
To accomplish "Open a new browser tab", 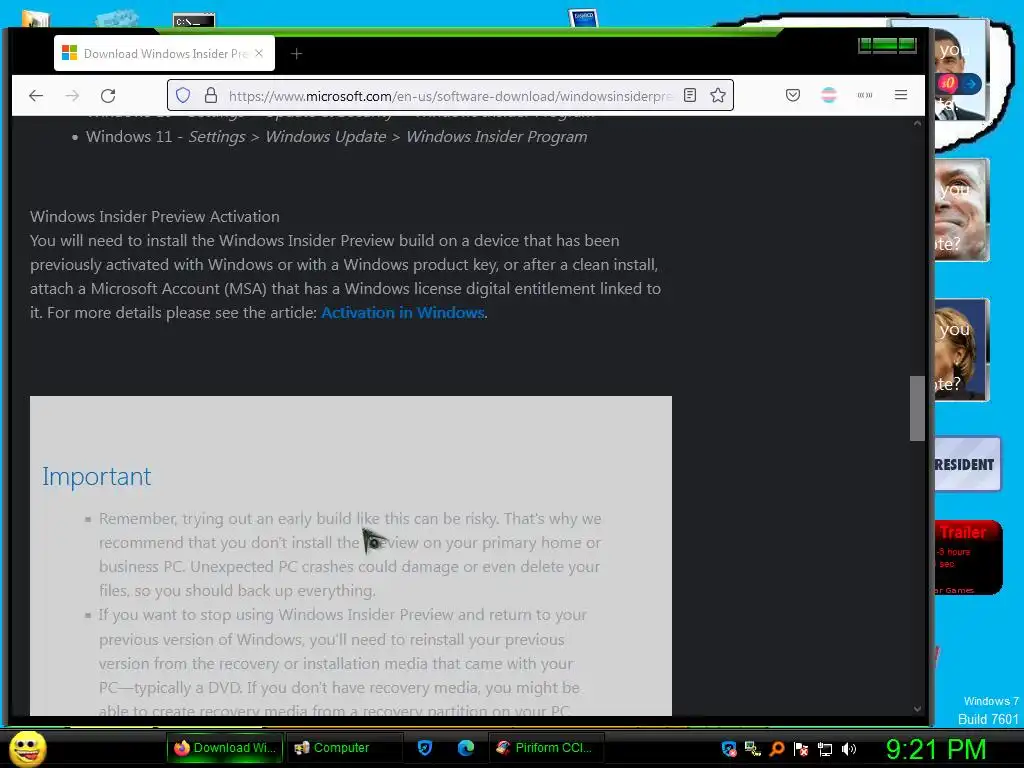I will click(296, 54).
